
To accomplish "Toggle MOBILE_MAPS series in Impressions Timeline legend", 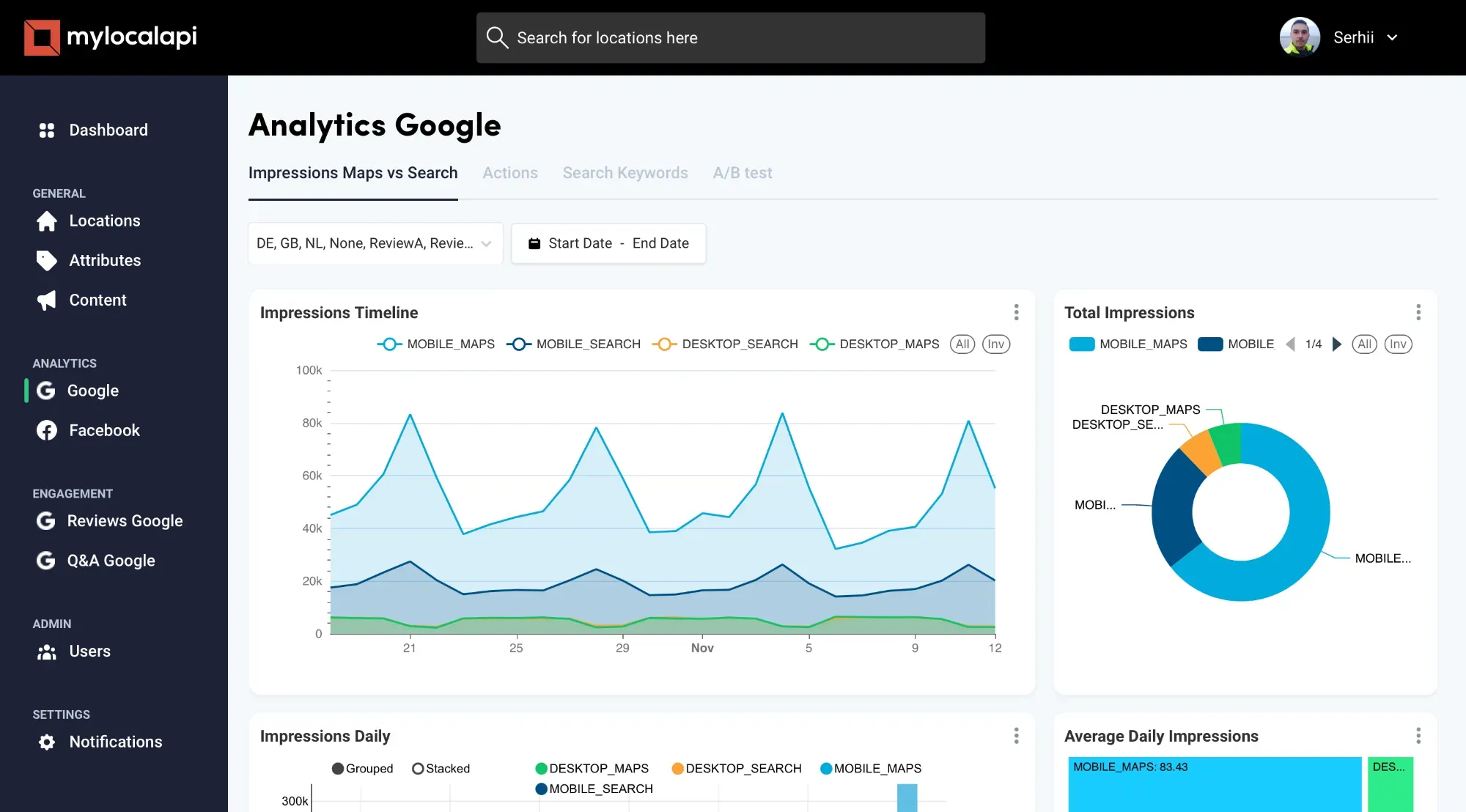I will (x=436, y=344).
